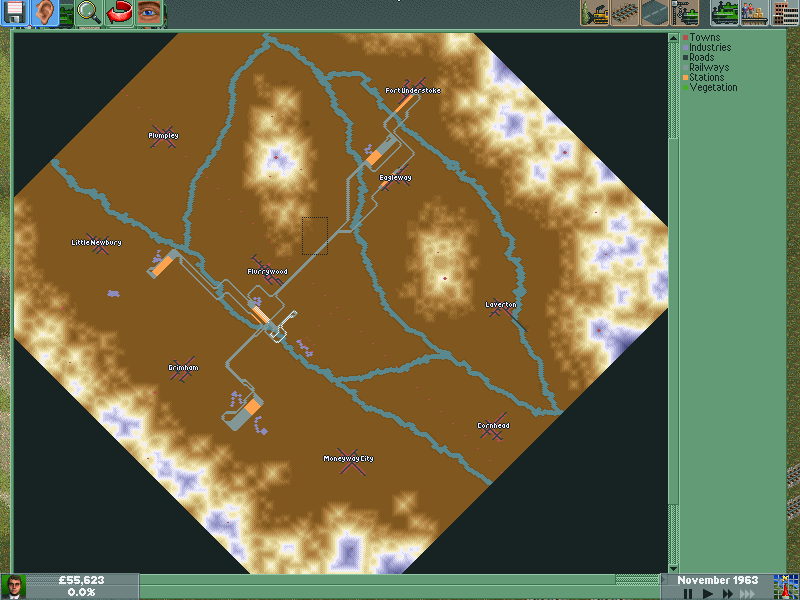Open the stations list with passengers icon
Viewport: 800px width, 600px height.
tap(755, 13)
